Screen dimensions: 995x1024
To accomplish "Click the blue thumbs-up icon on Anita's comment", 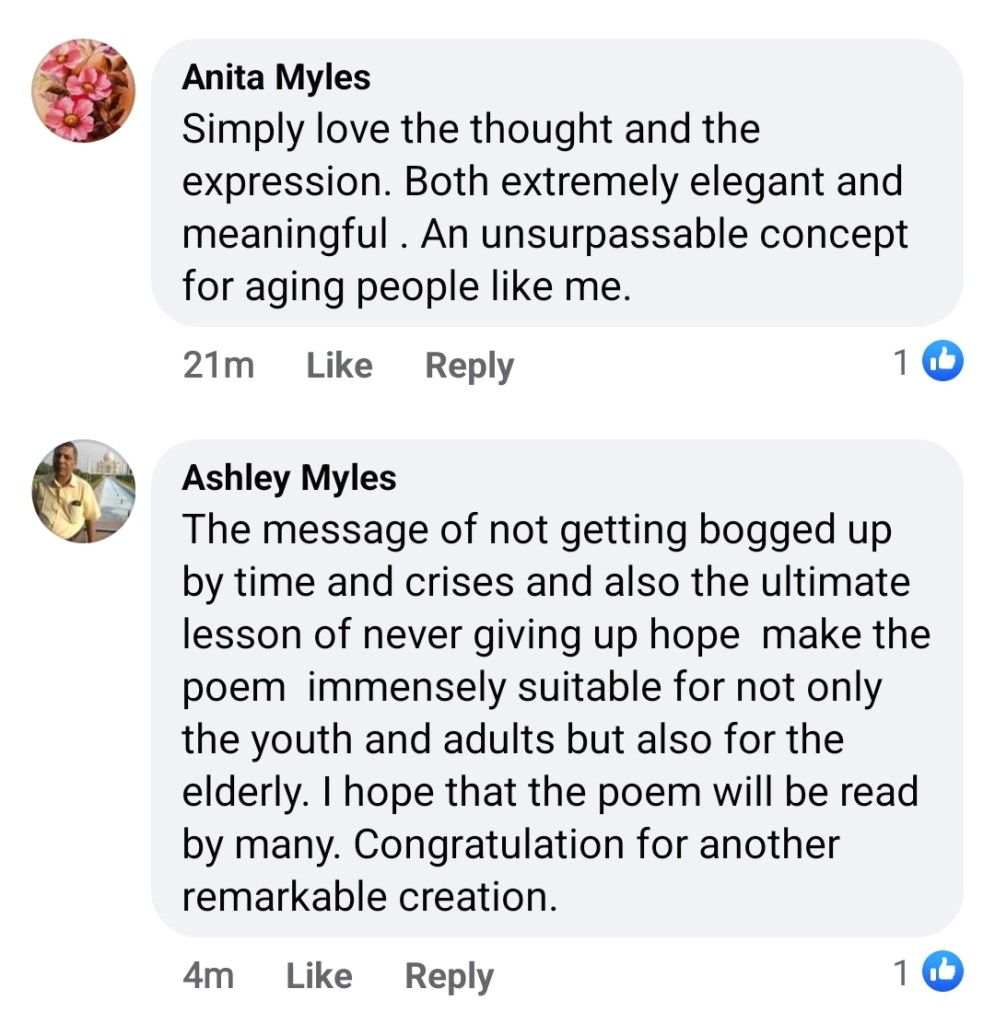I will (942, 362).
